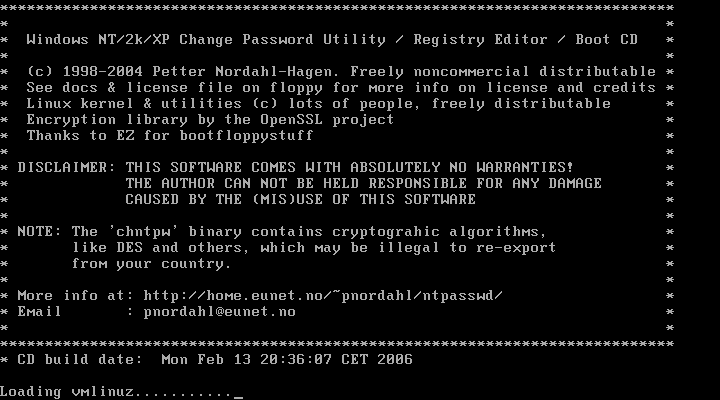
Task: Click 'Thanks to EZ for bootfloppystuff' line
Action: pyautogui.click(x=170, y=136)
